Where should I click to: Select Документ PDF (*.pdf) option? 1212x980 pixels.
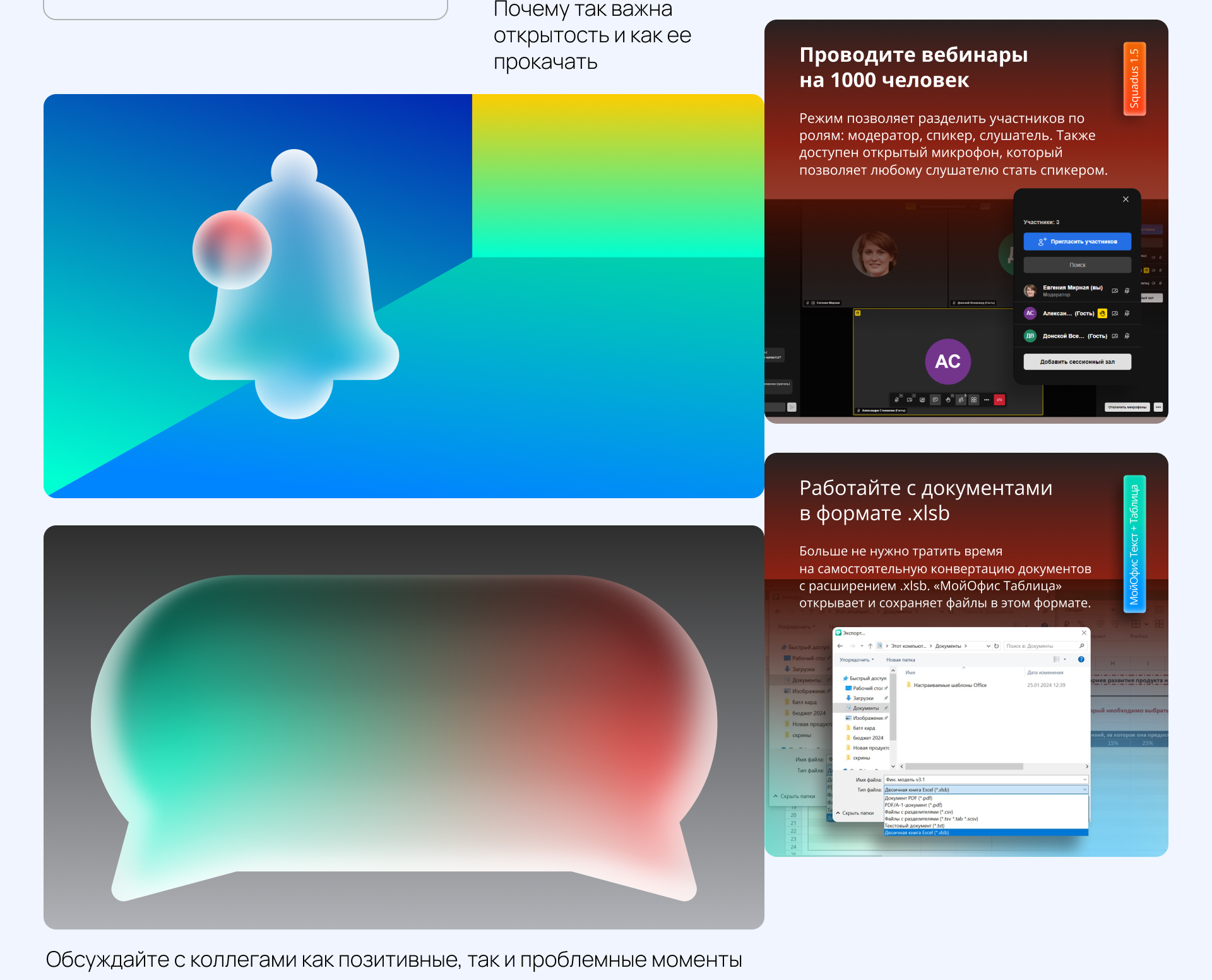(908, 798)
